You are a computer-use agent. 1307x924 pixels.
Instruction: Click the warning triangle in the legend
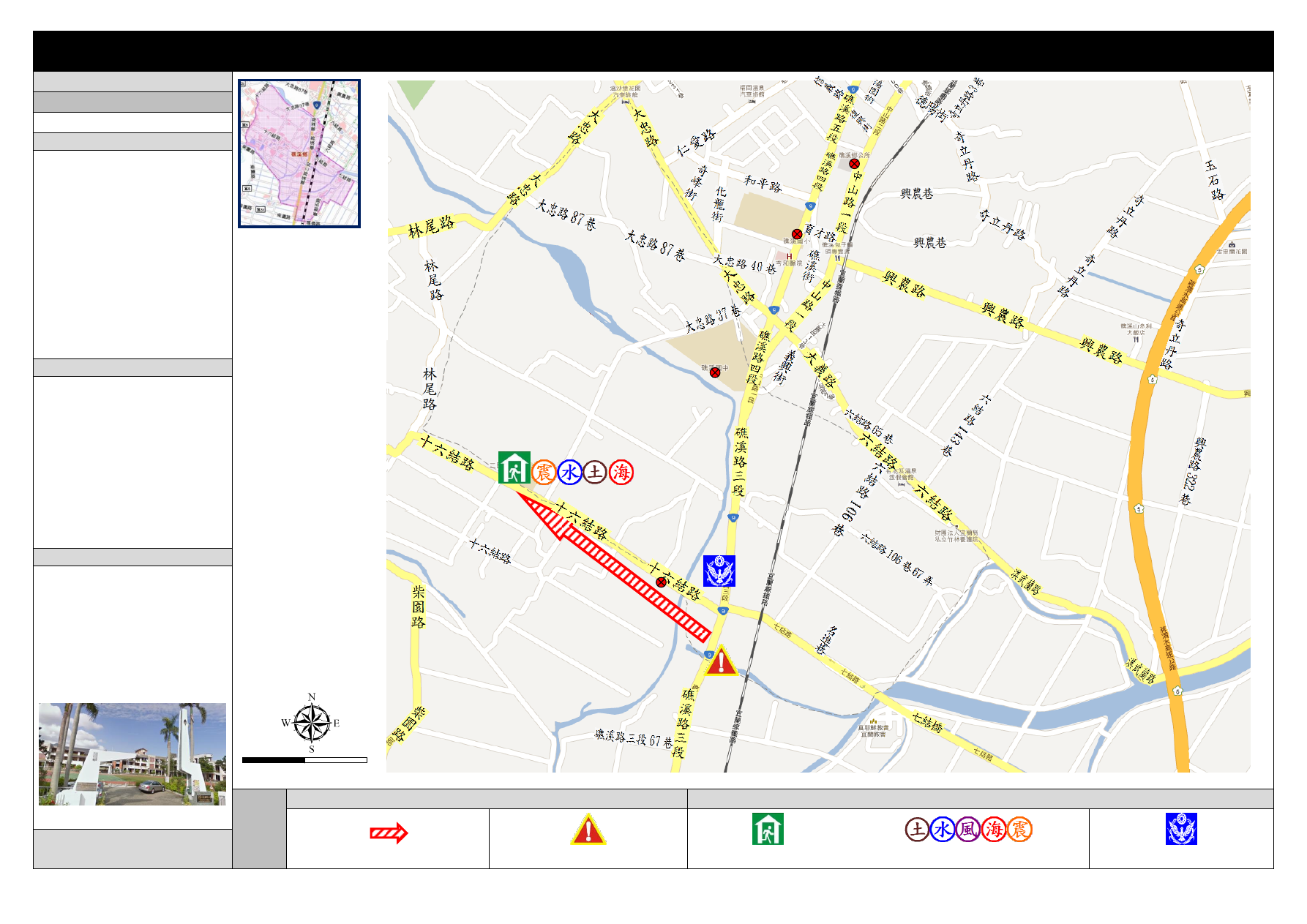coord(588,830)
